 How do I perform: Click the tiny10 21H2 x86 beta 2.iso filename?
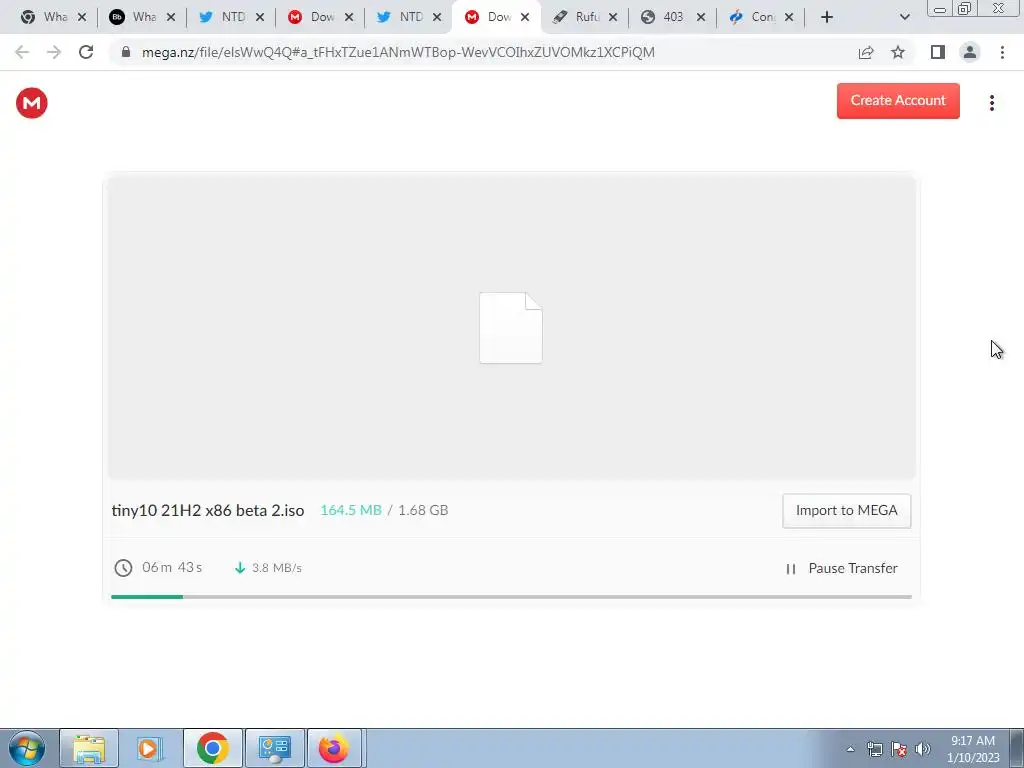[x=208, y=511]
